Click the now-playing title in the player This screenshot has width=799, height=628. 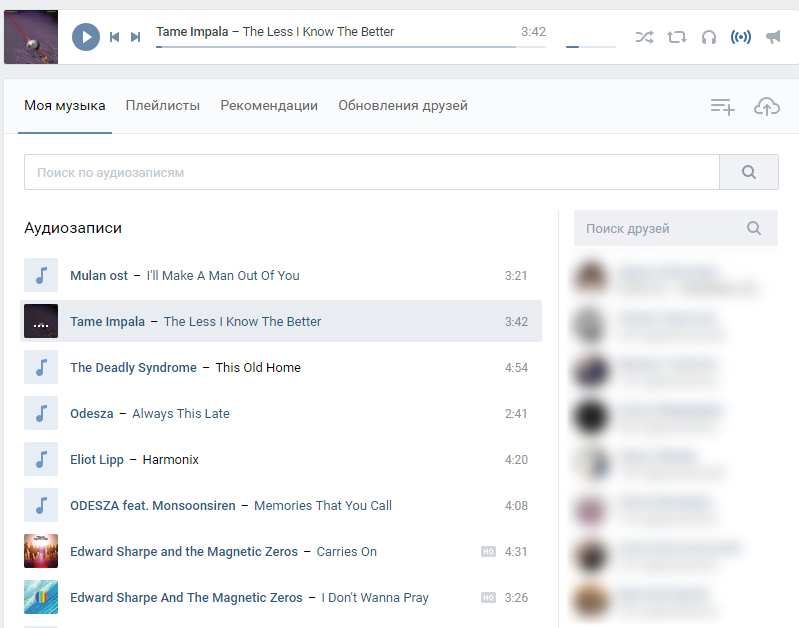click(x=275, y=32)
